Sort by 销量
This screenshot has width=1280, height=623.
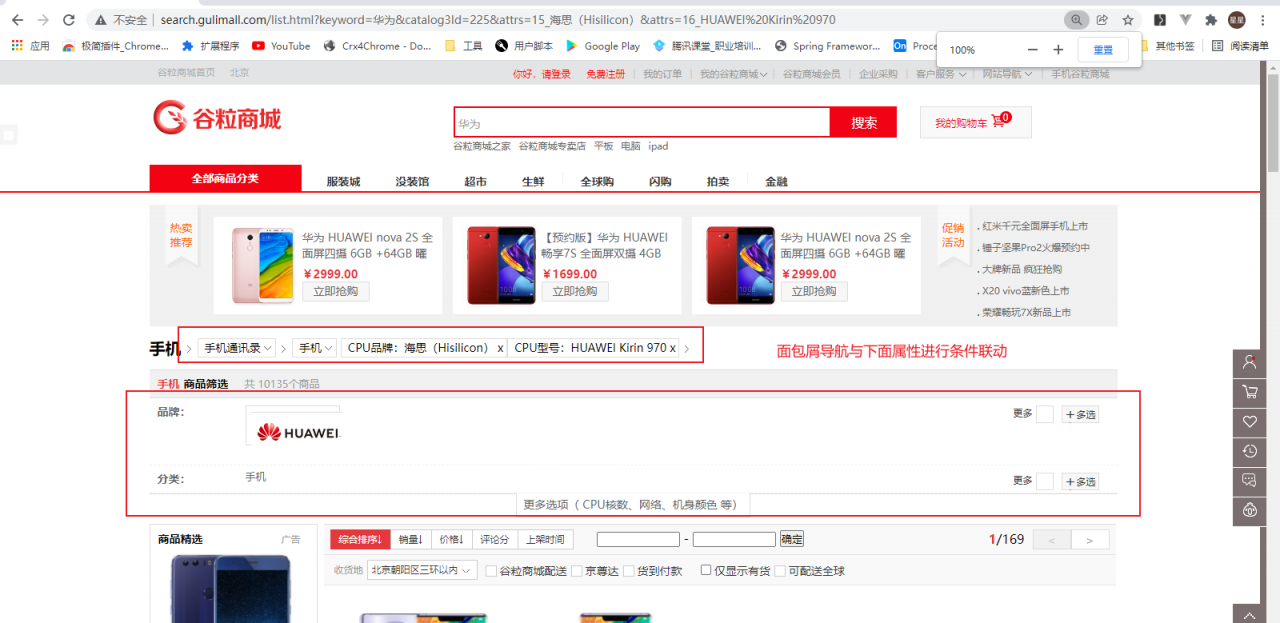[410, 540]
